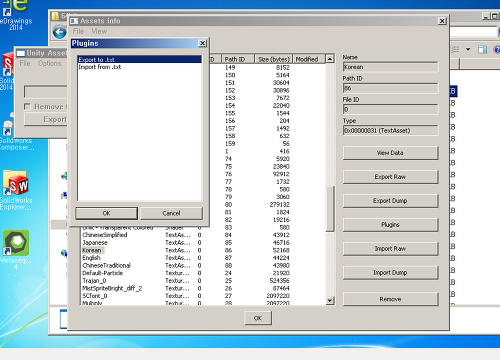
Task: Open the View menu in Assets info
Action: pyautogui.click(x=99, y=31)
